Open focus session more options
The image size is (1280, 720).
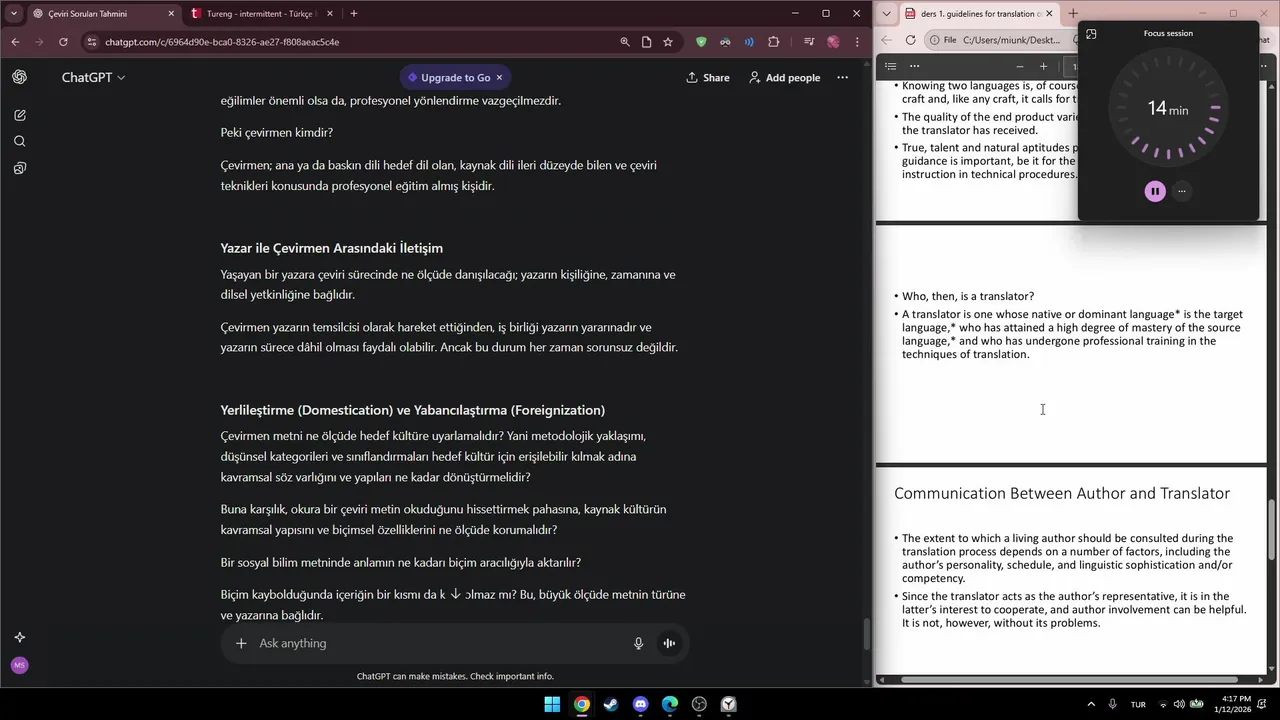pyautogui.click(x=1182, y=191)
